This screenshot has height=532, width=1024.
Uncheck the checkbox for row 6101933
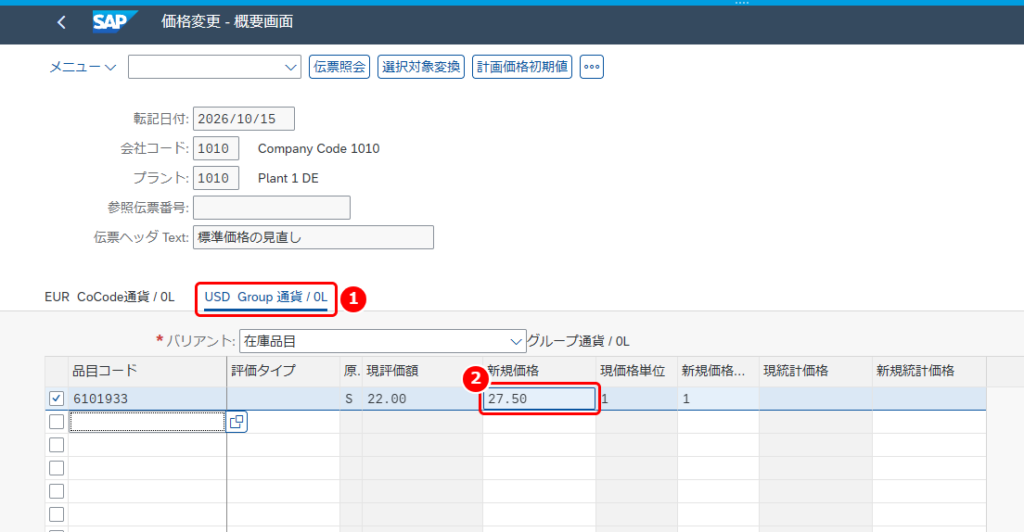[x=57, y=398]
